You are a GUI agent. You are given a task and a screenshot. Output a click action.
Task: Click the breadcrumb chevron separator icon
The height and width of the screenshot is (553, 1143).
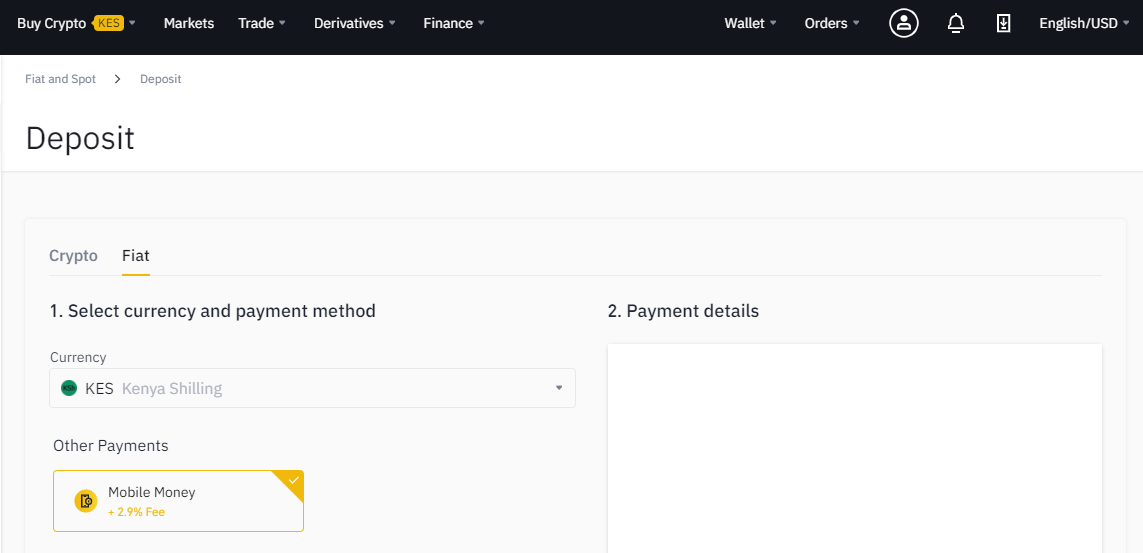[117, 79]
